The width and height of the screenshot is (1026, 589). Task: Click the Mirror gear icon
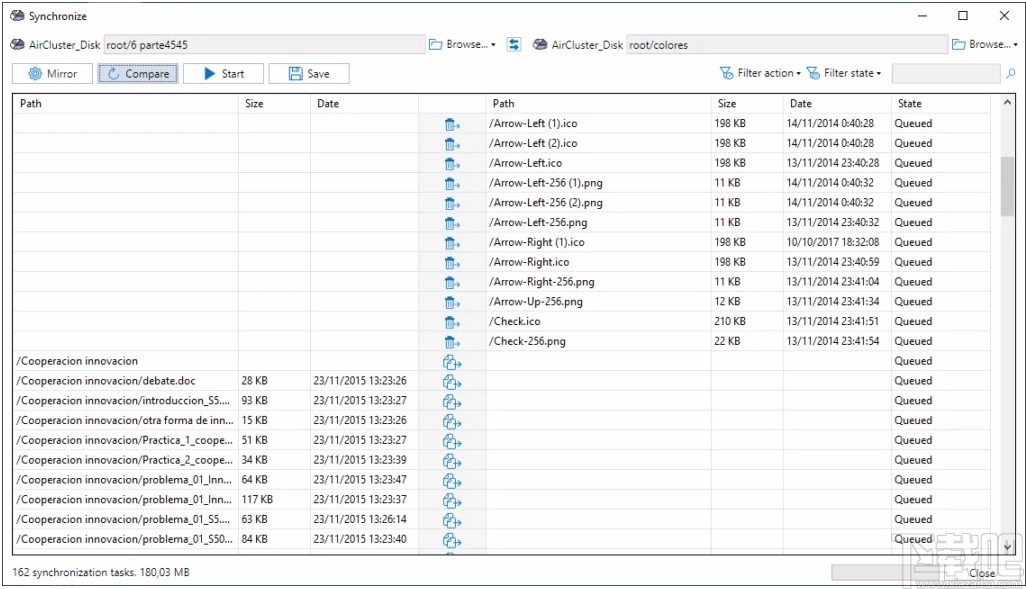(33, 72)
